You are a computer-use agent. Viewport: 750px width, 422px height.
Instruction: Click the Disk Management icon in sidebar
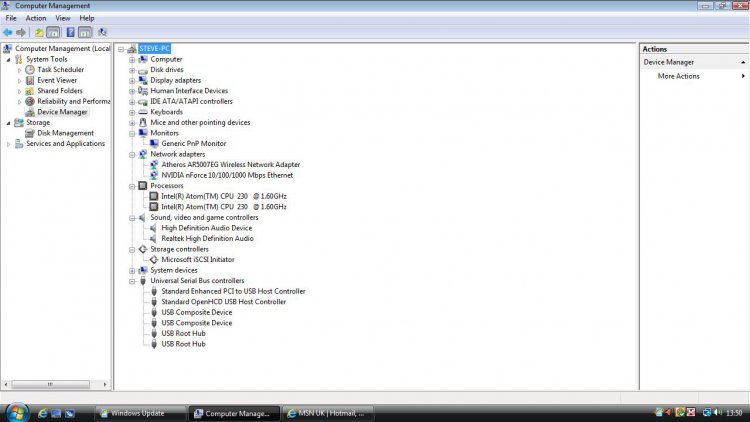pyautogui.click(x=30, y=133)
